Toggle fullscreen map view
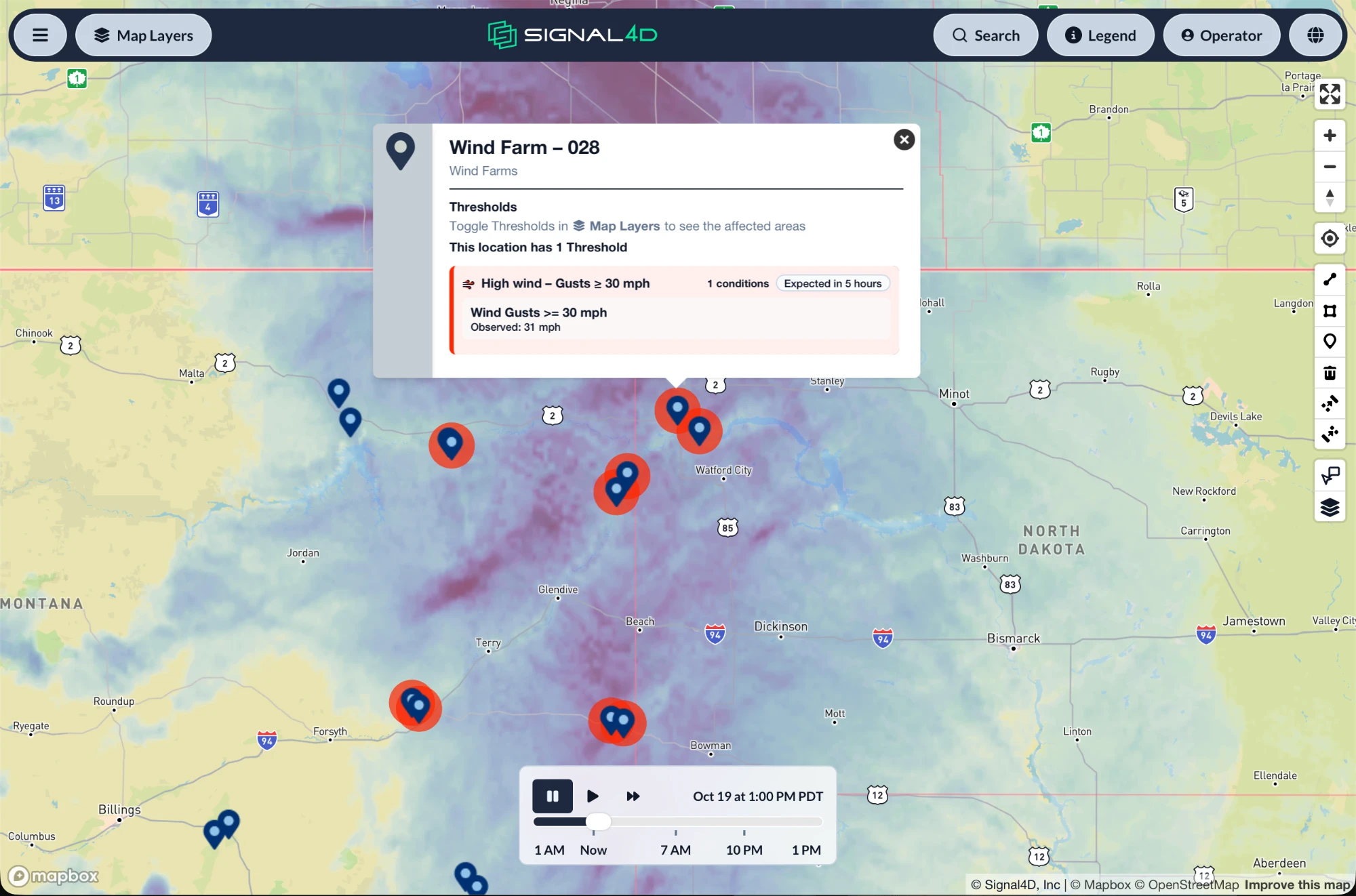 click(1330, 94)
